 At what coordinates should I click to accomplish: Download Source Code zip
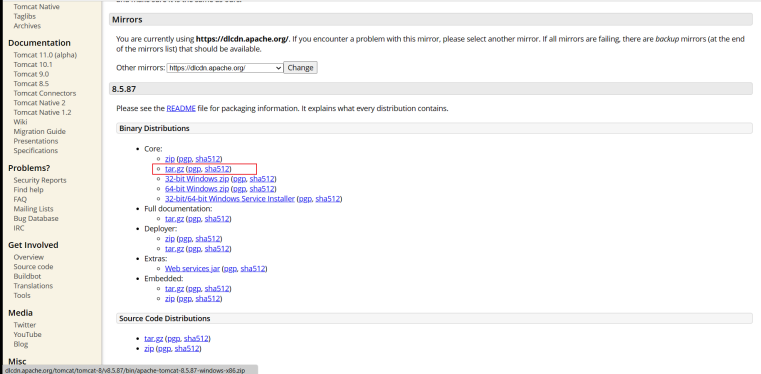click(x=149, y=348)
